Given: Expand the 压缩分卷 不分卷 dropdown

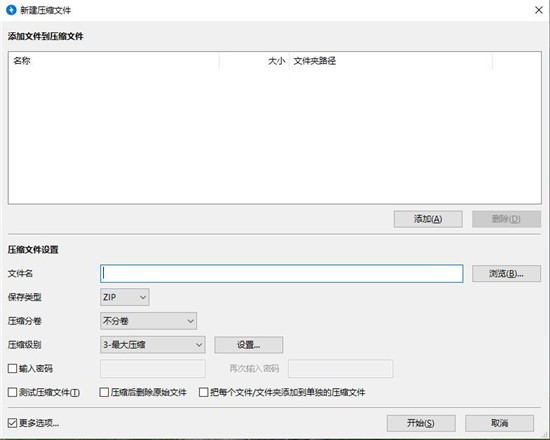Looking at the screenshot, I should click(148, 321).
